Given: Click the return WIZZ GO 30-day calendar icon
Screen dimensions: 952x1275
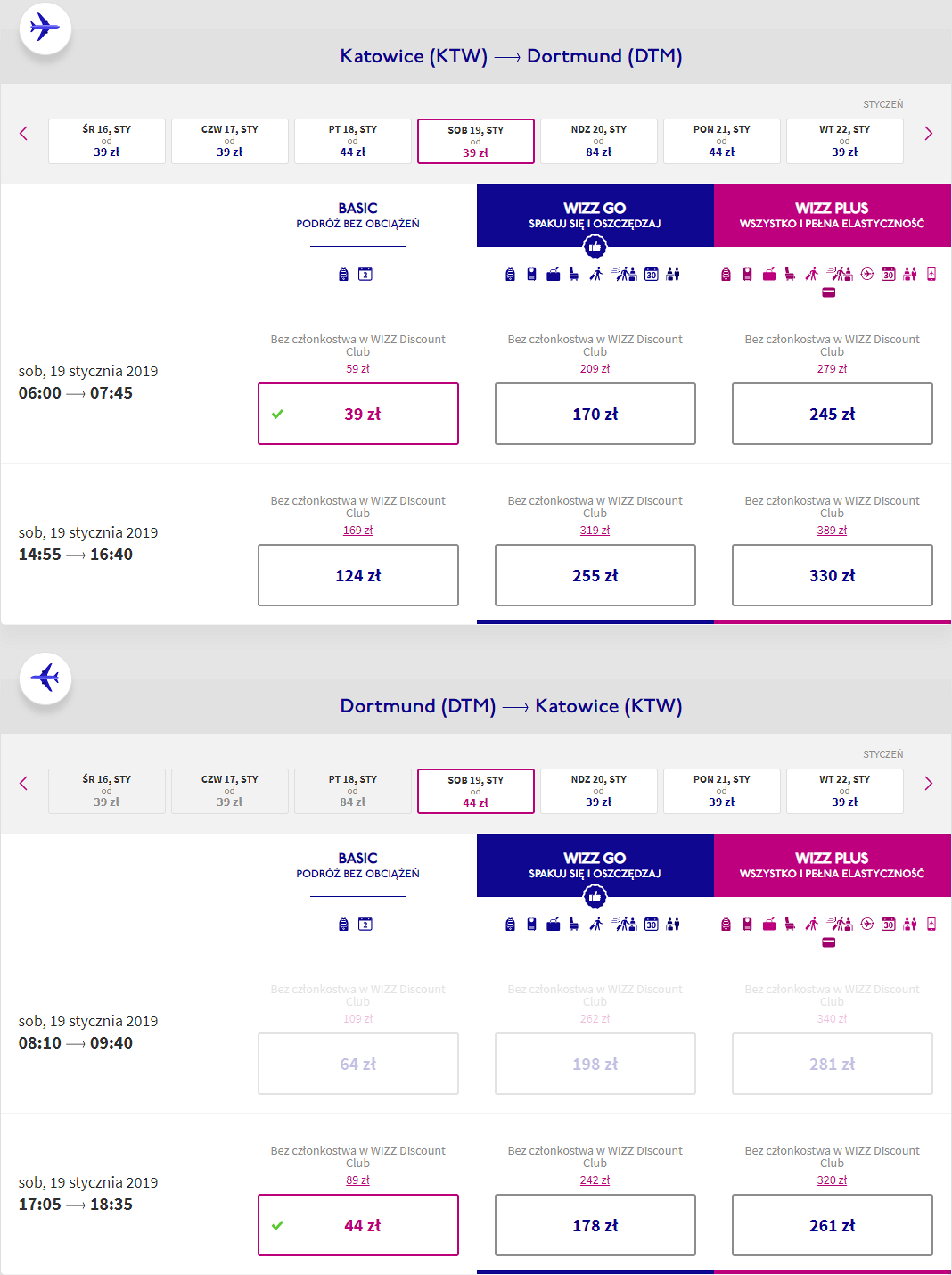Looking at the screenshot, I should pyautogui.click(x=652, y=924).
